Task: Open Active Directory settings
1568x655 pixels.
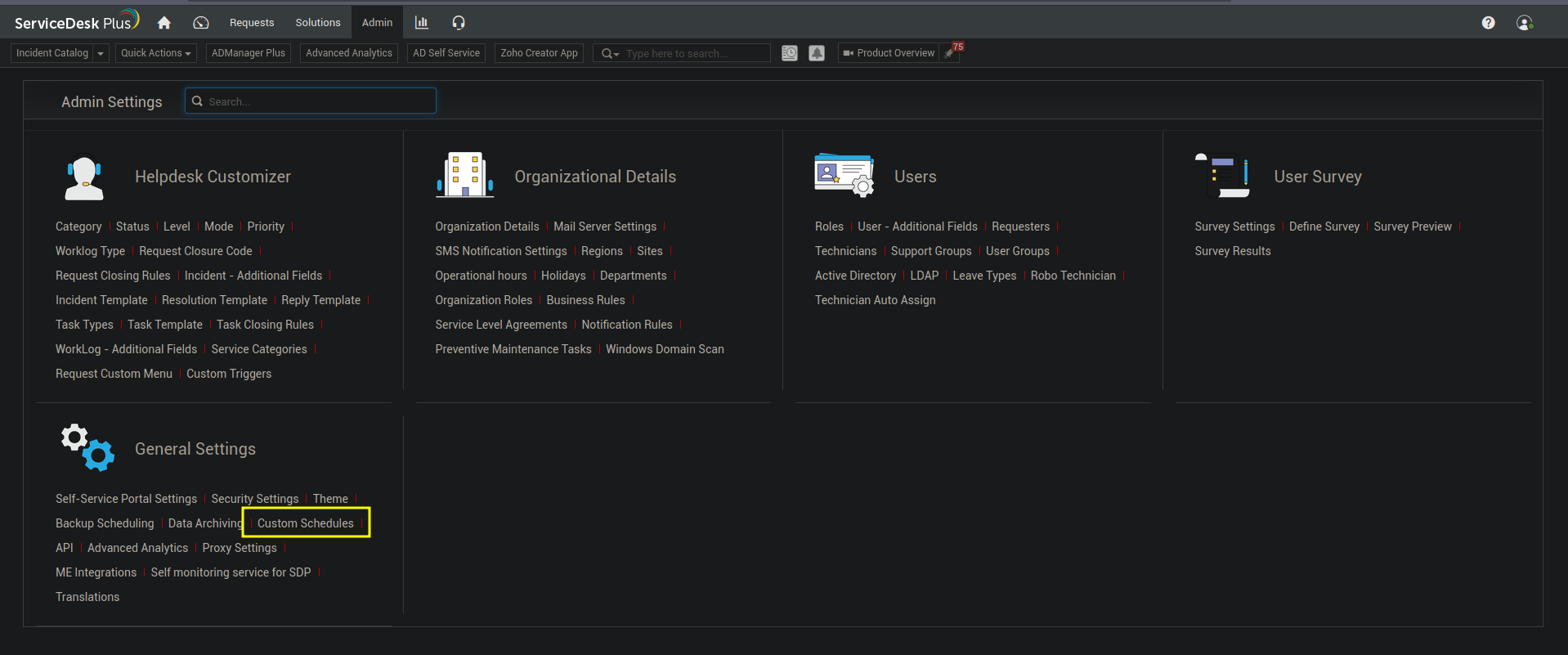Action: pos(855,276)
